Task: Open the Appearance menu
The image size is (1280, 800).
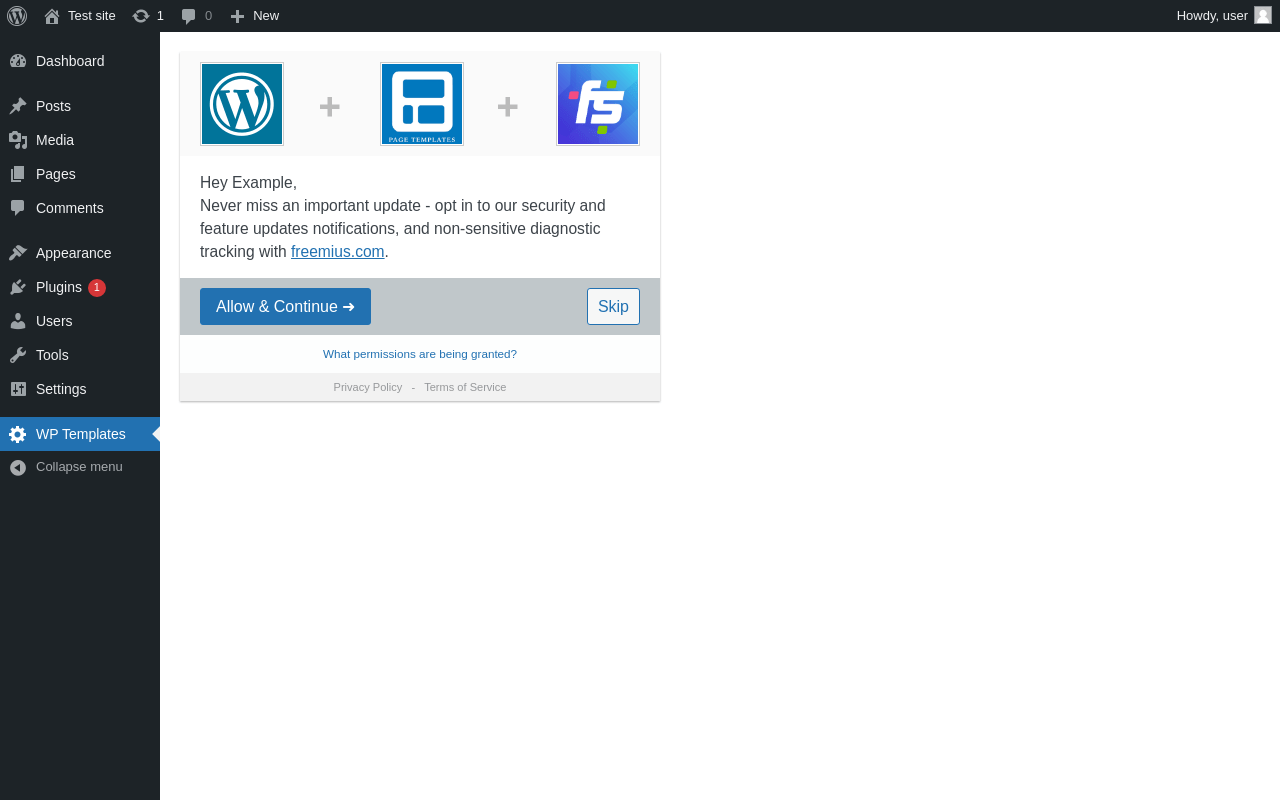Action: click(x=80, y=253)
